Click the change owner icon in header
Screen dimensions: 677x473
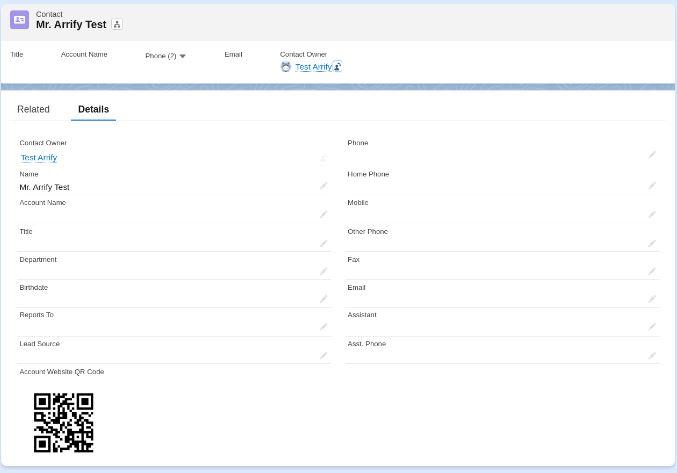pos(337,67)
